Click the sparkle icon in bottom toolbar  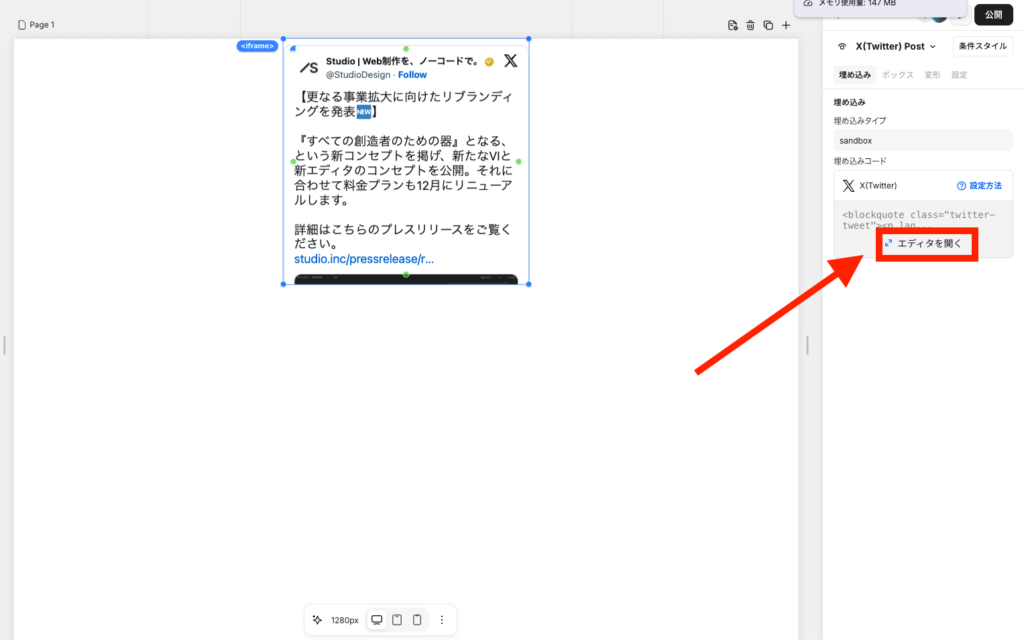coord(317,620)
